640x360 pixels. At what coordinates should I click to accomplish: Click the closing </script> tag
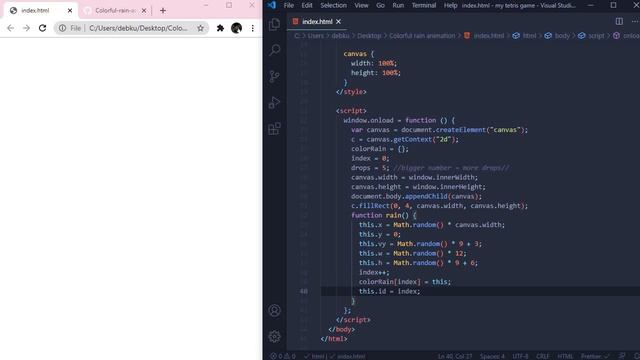point(353,320)
